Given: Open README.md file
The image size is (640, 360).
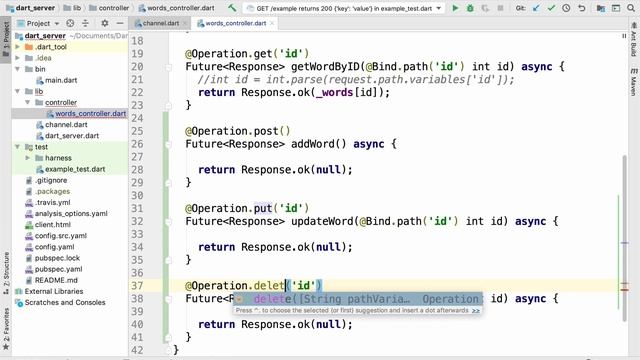Looking at the screenshot, I should pyautogui.click(x=56, y=280).
